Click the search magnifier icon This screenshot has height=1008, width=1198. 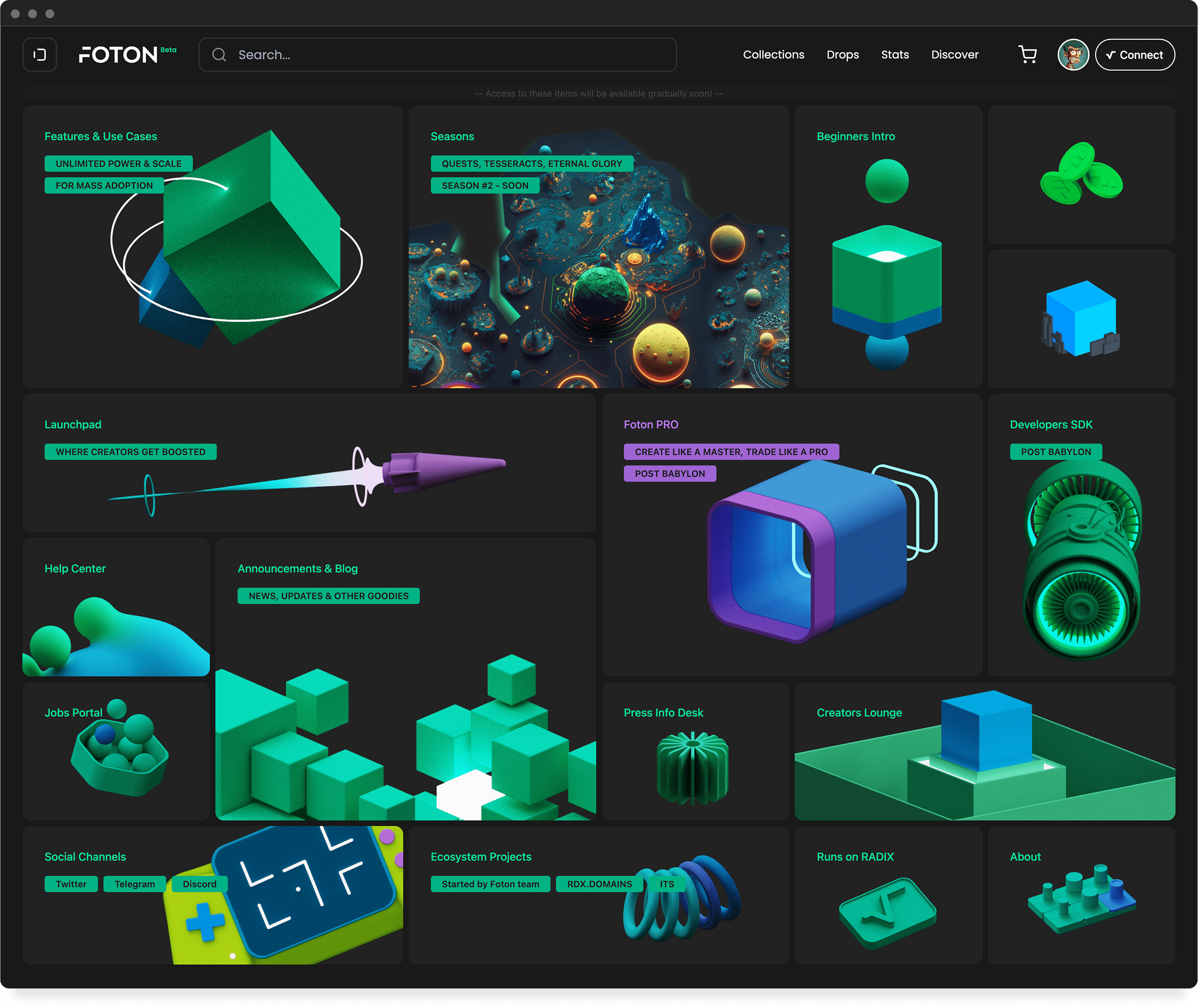[219, 55]
